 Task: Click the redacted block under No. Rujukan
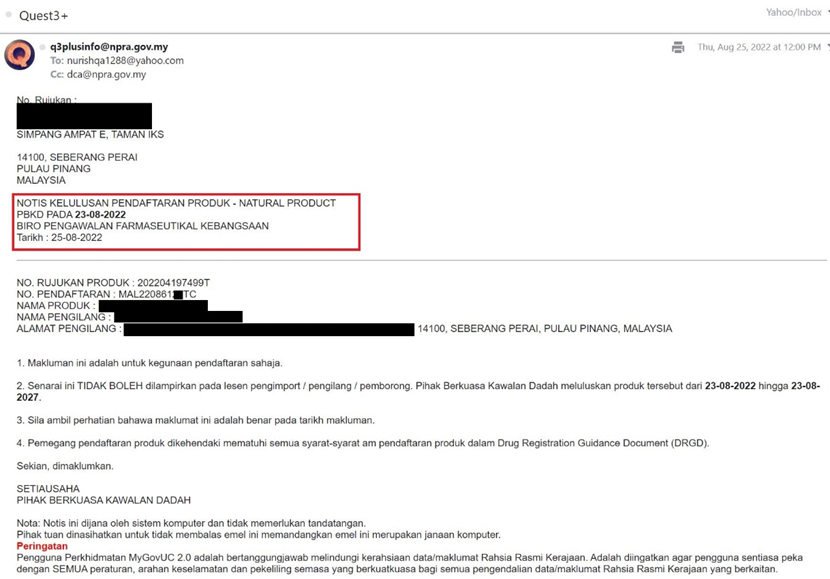coord(84,115)
